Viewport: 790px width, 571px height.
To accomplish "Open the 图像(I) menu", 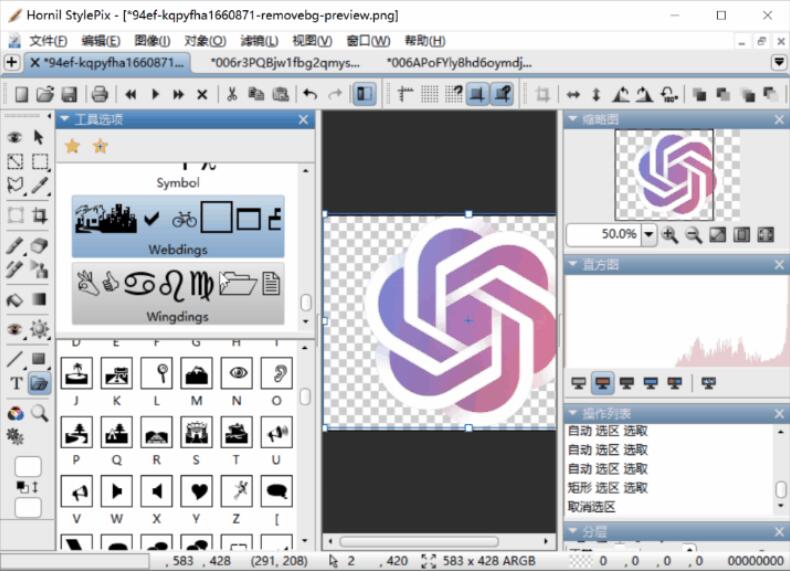I will tap(152, 41).
